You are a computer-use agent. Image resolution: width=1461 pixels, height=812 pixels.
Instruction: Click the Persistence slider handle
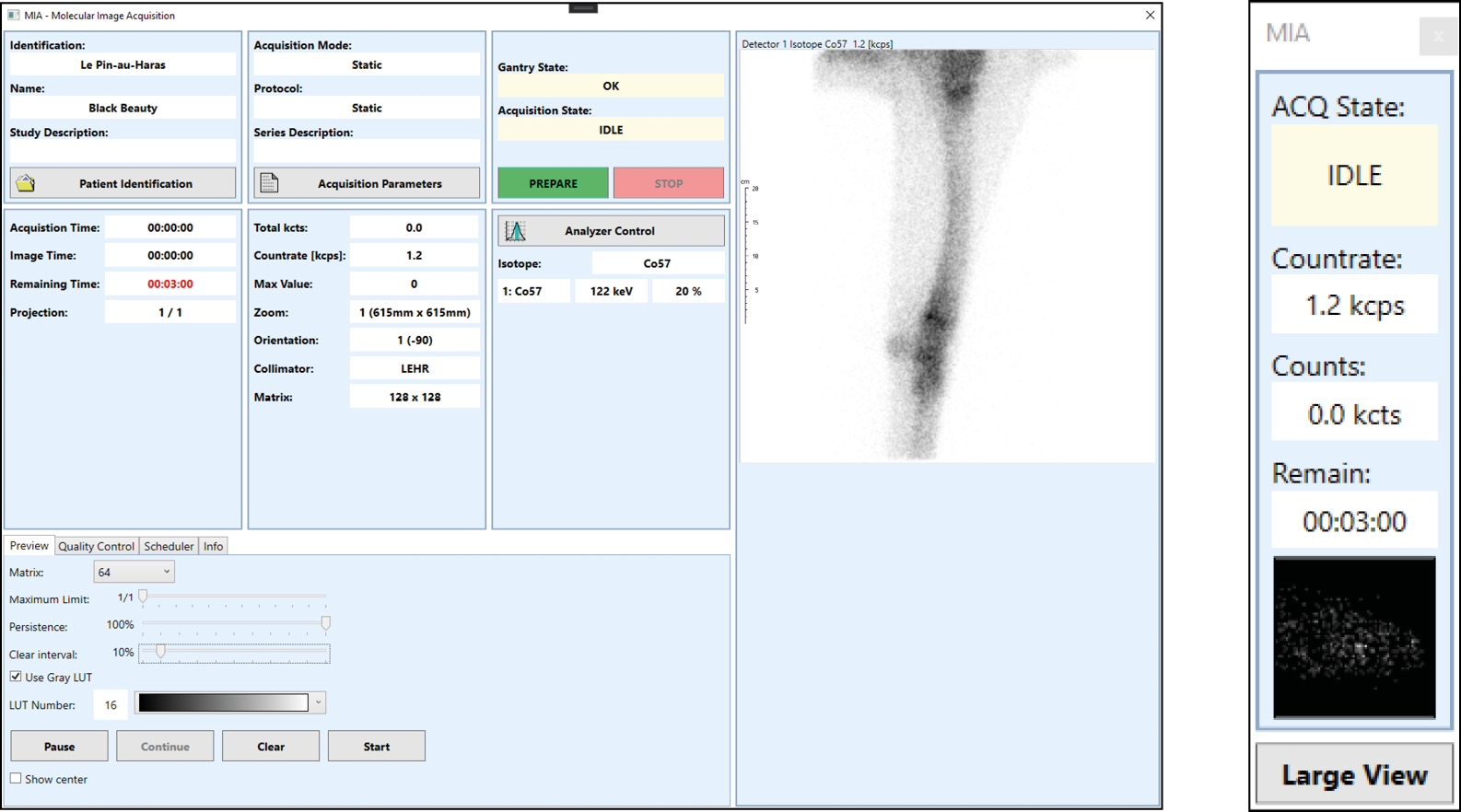(x=325, y=624)
